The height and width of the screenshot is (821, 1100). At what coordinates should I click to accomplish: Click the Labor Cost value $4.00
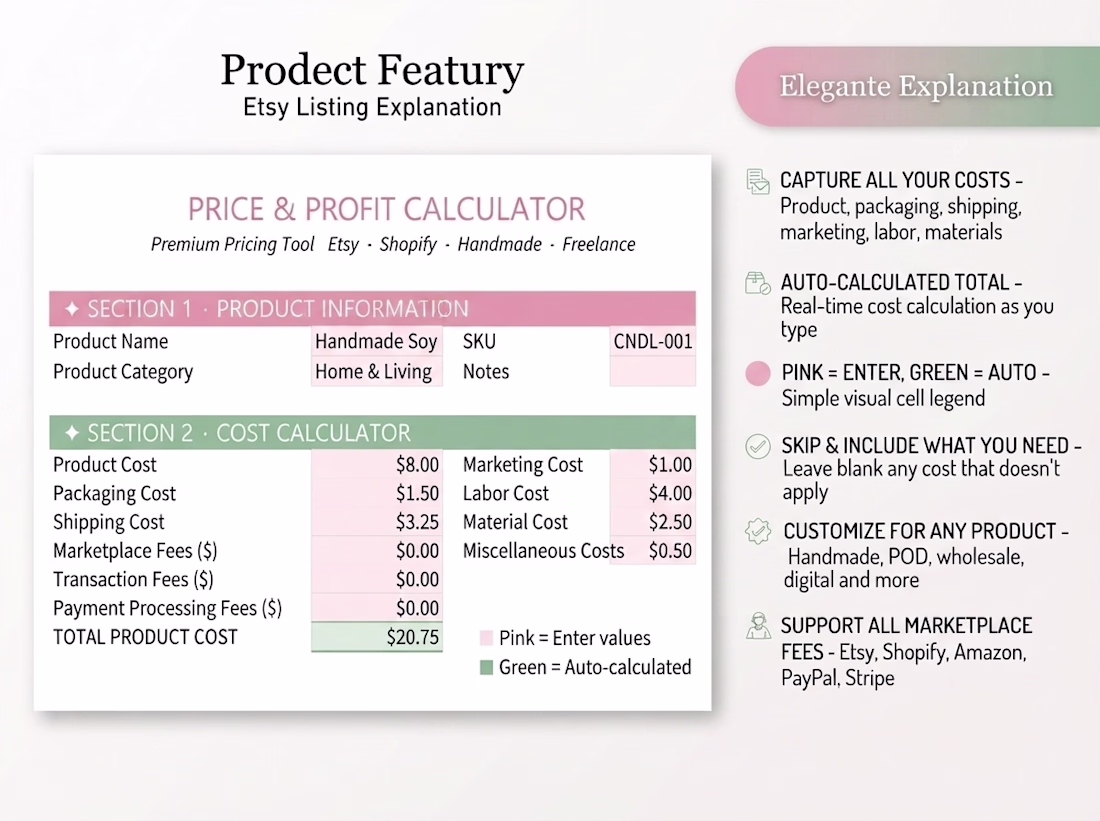pyautogui.click(x=652, y=493)
